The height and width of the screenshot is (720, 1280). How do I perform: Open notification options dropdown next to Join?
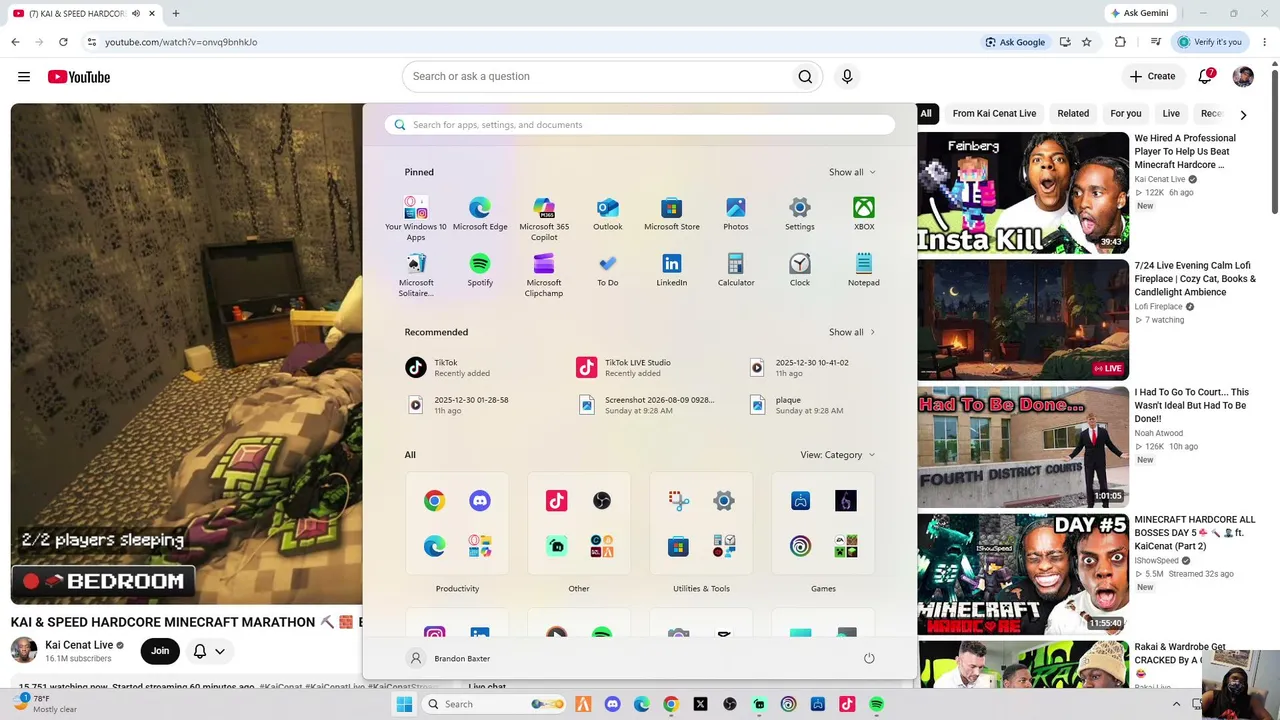(x=209, y=651)
